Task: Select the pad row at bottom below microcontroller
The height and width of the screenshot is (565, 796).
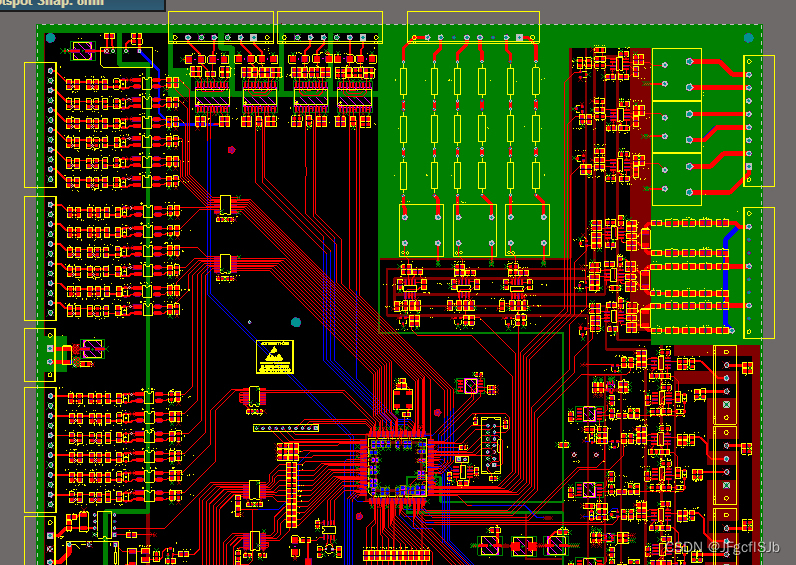Action: 397,554
